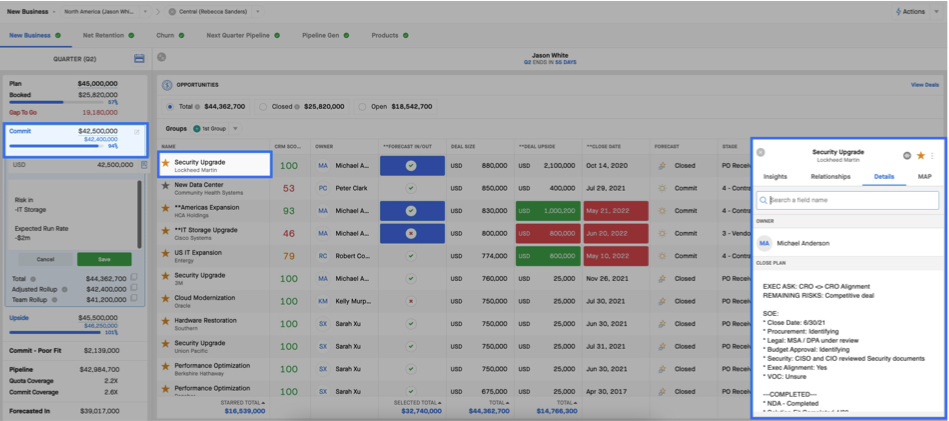Click the Cancel button in commit editor

click(x=45, y=259)
